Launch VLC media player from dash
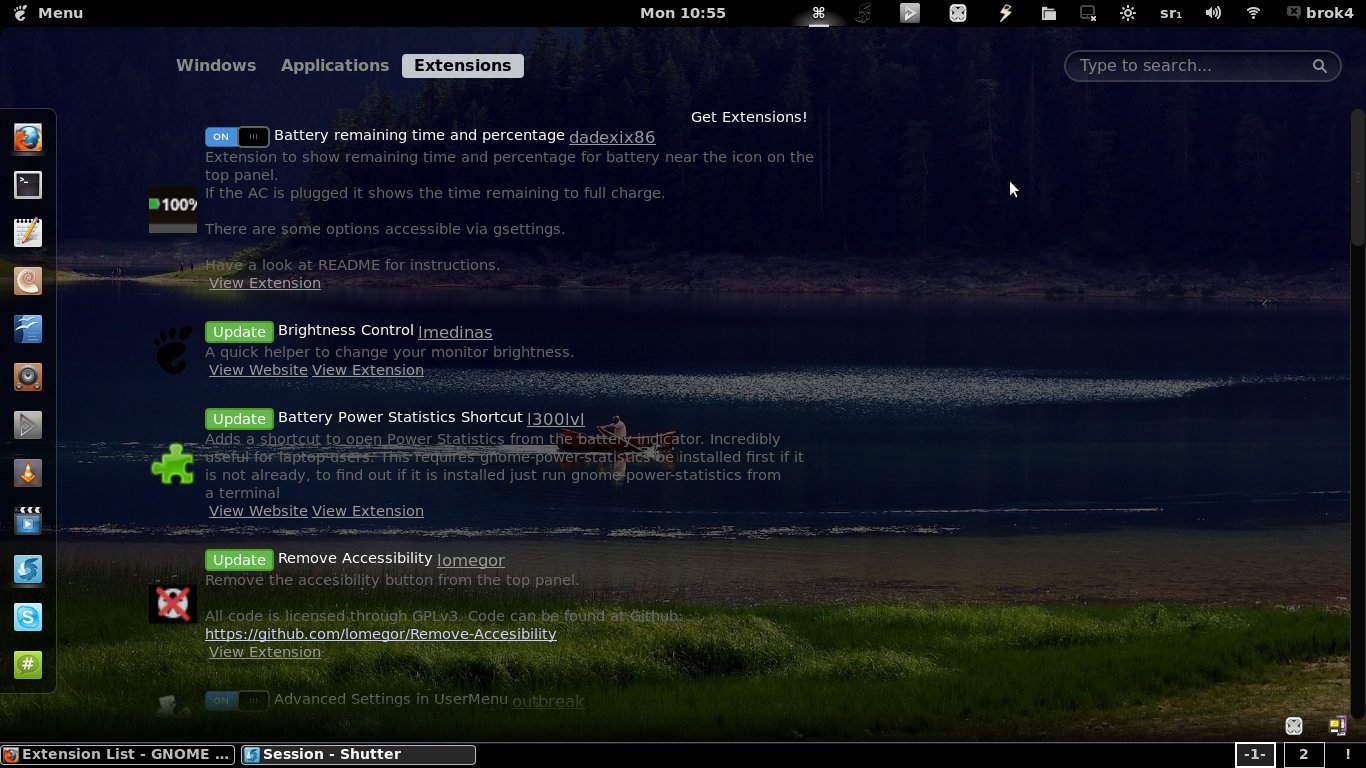 tap(28, 473)
